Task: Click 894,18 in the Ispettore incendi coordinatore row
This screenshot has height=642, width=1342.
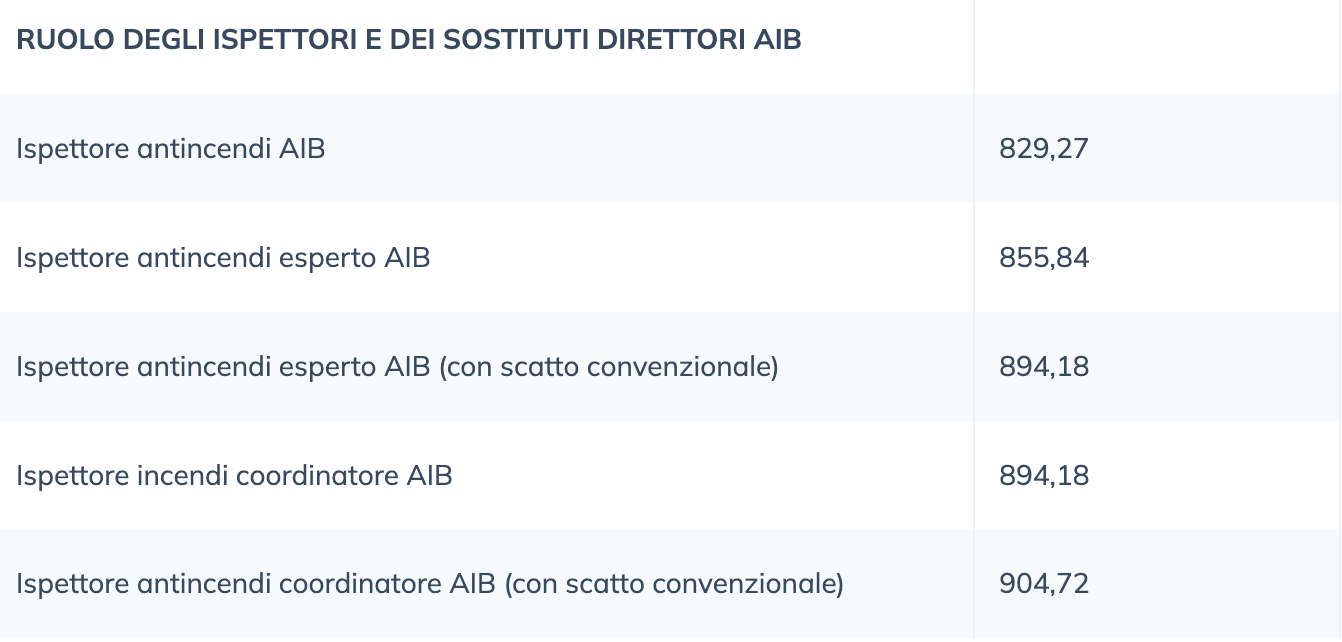Action: [x=1044, y=475]
